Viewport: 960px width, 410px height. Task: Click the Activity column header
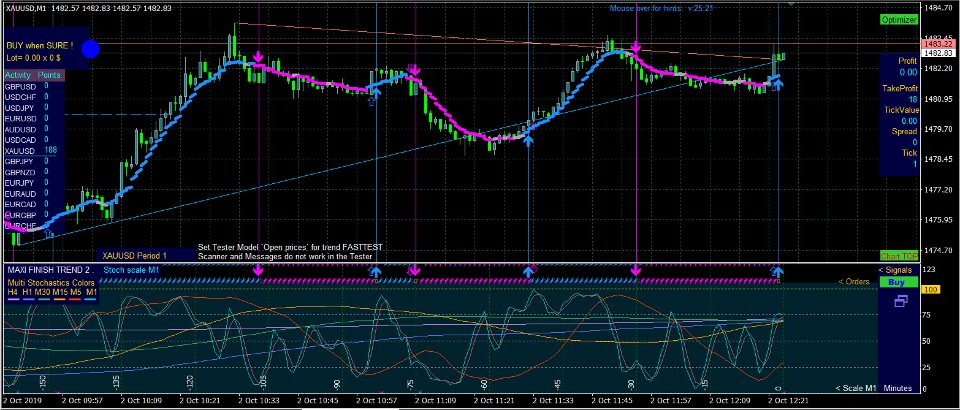tap(18, 75)
